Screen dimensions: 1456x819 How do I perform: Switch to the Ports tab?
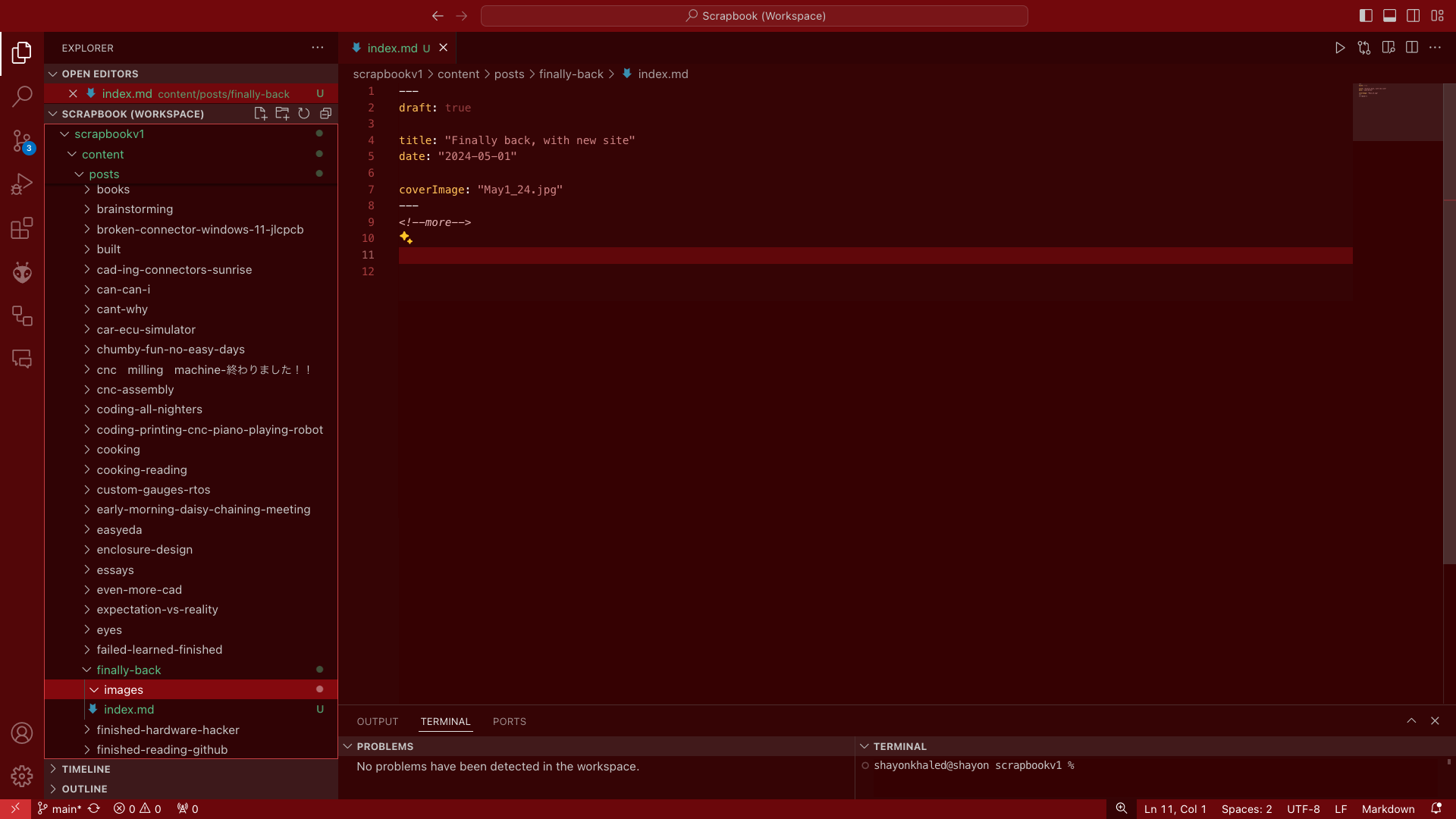[510, 722]
